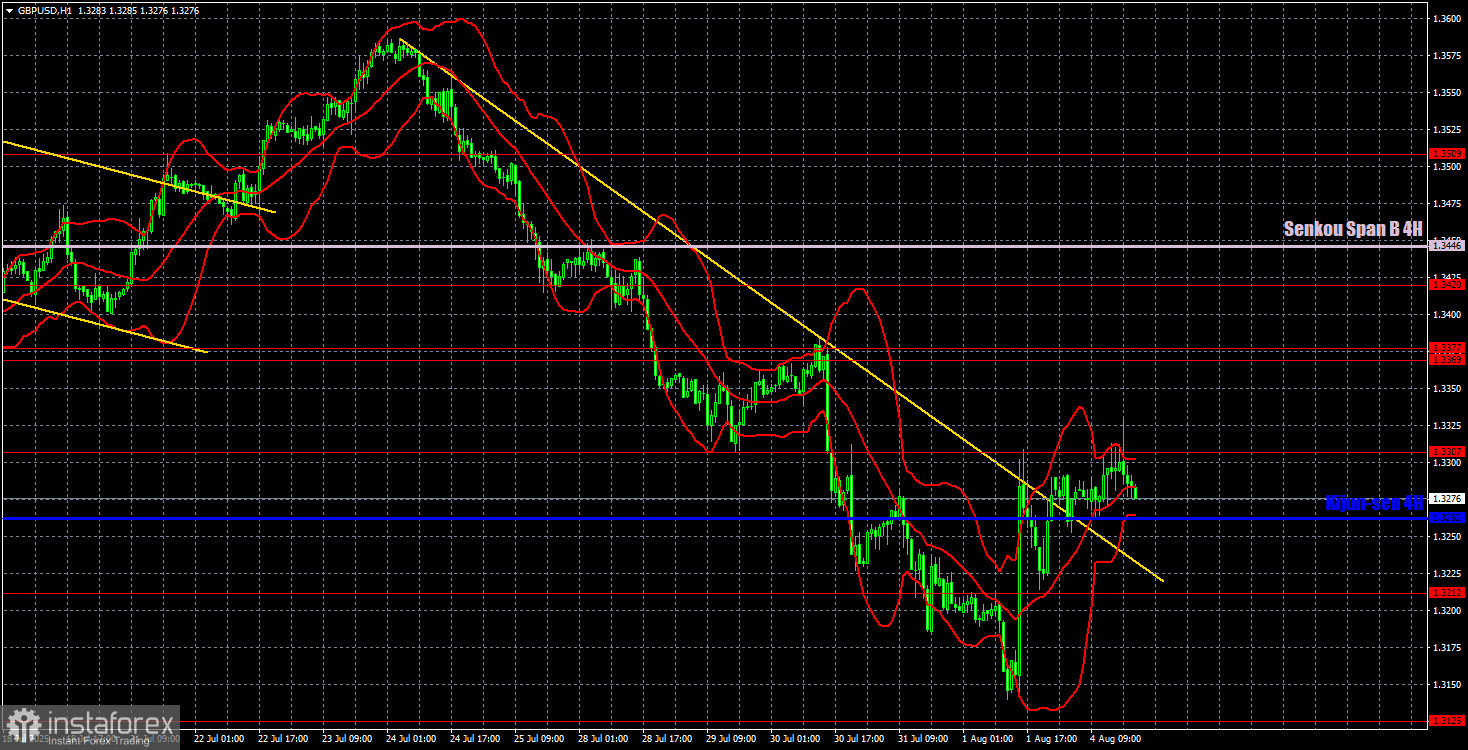
Task: Click the 1.3600 price scale value
Action: 1447,19
